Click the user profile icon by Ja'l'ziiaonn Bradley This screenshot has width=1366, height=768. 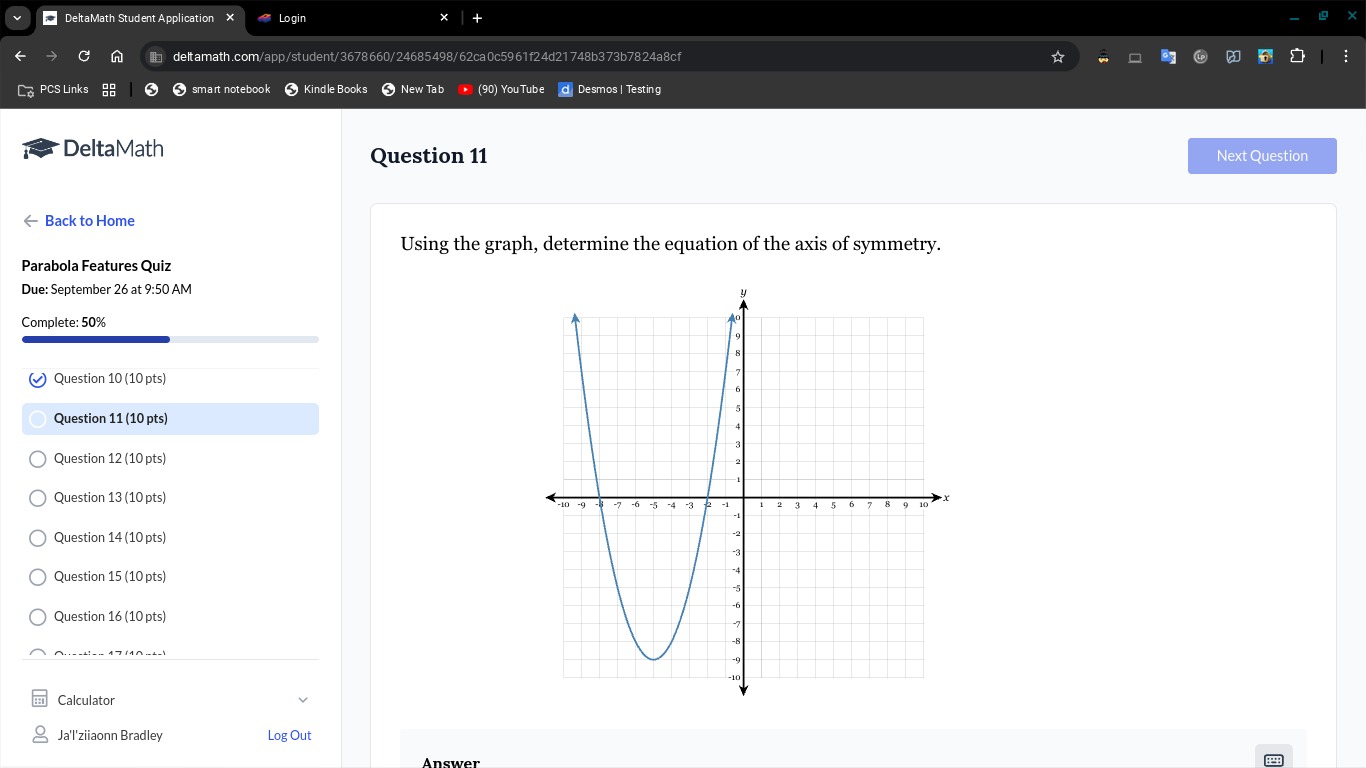[x=40, y=735]
